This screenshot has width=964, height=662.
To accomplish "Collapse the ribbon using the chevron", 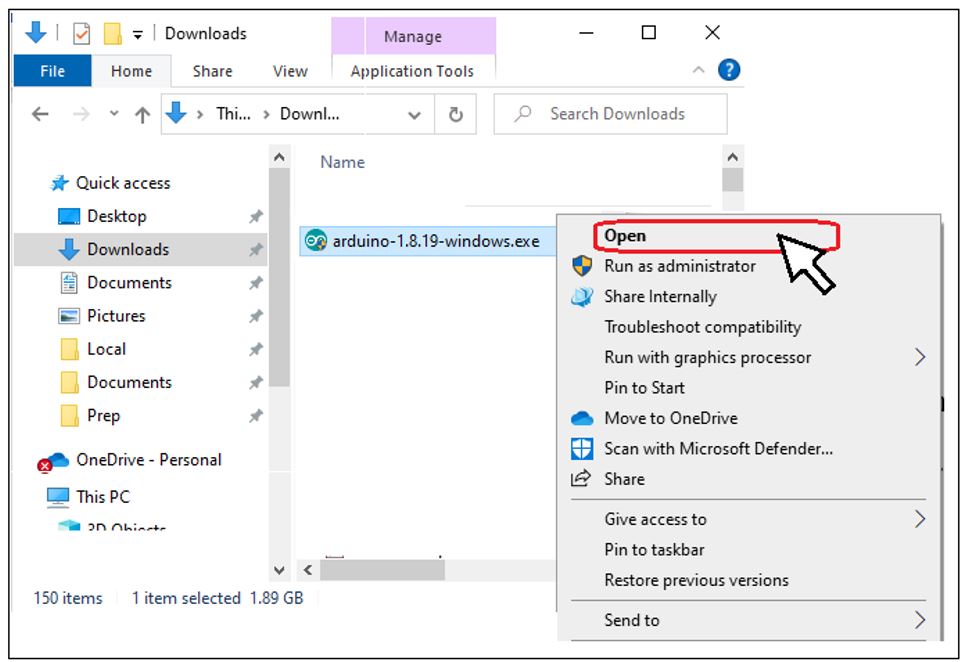I will (698, 71).
